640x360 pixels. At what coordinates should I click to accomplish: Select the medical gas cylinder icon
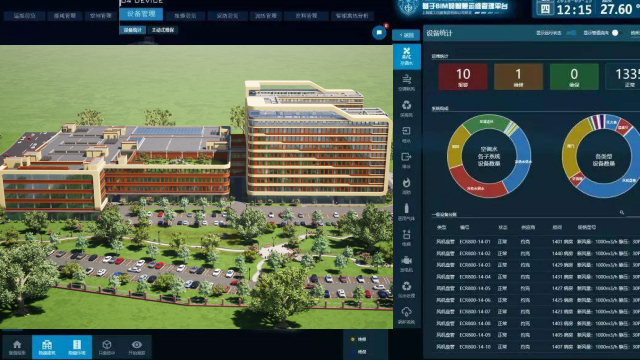(x=407, y=211)
